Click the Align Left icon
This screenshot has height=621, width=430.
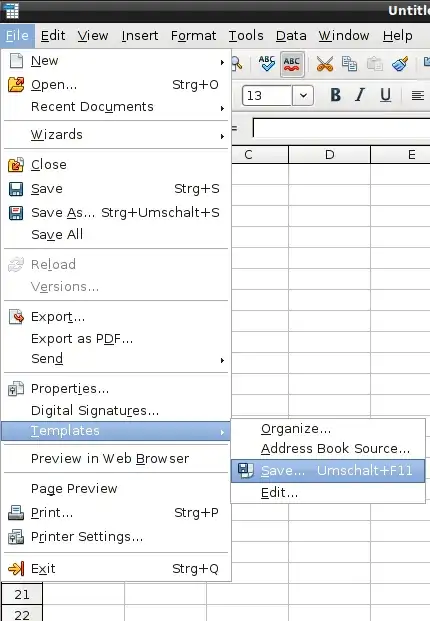(418, 95)
